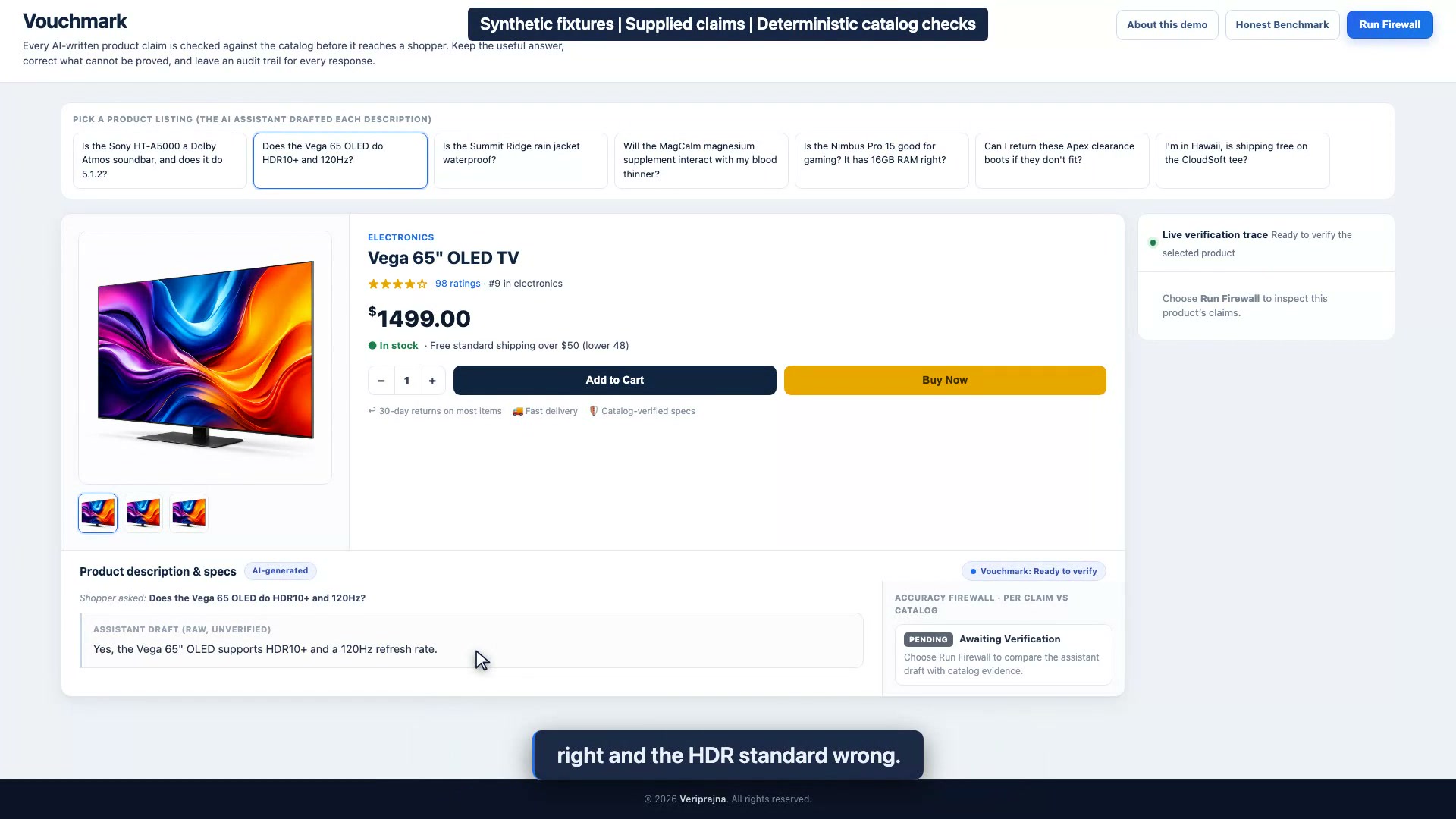This screenshot has width=1456, height=819.
Task: Click the ELECTRONICS category label
Action: 400,237
